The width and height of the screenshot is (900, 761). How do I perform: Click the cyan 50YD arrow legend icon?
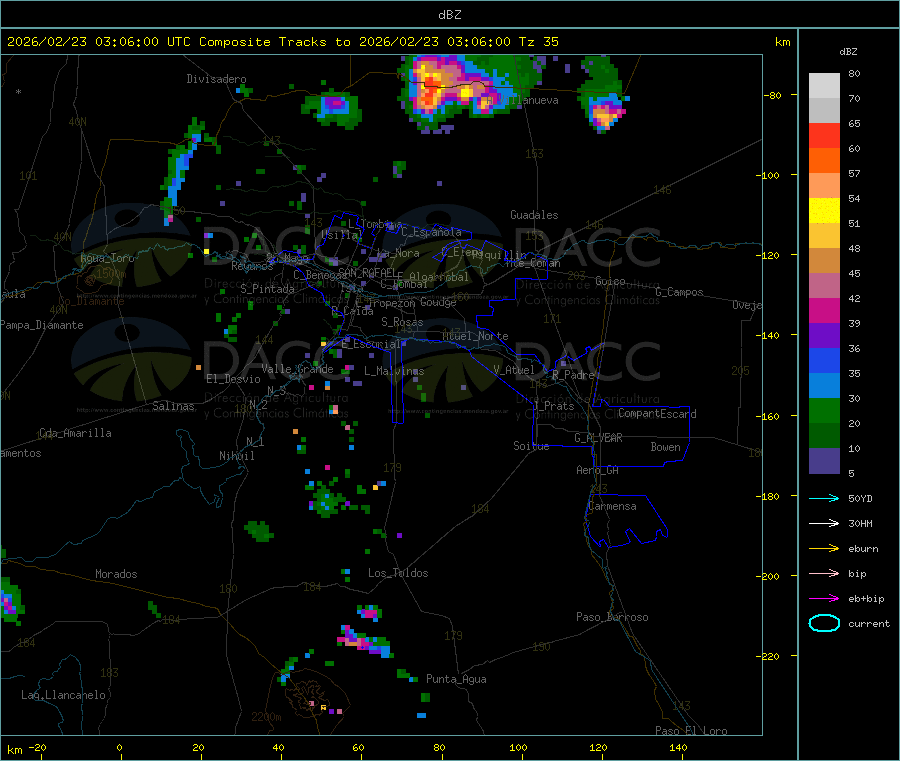pos(824,498)
